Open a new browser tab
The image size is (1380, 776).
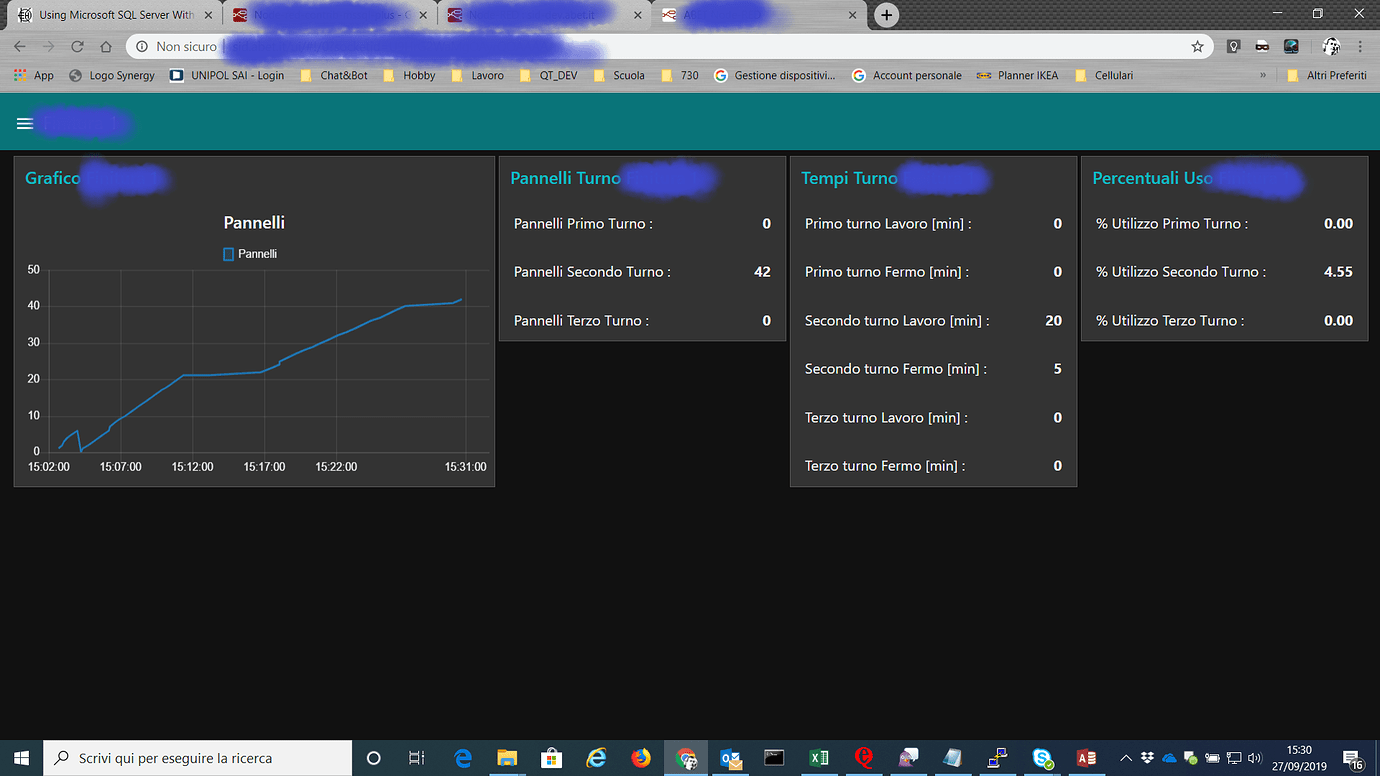(886, 15)
